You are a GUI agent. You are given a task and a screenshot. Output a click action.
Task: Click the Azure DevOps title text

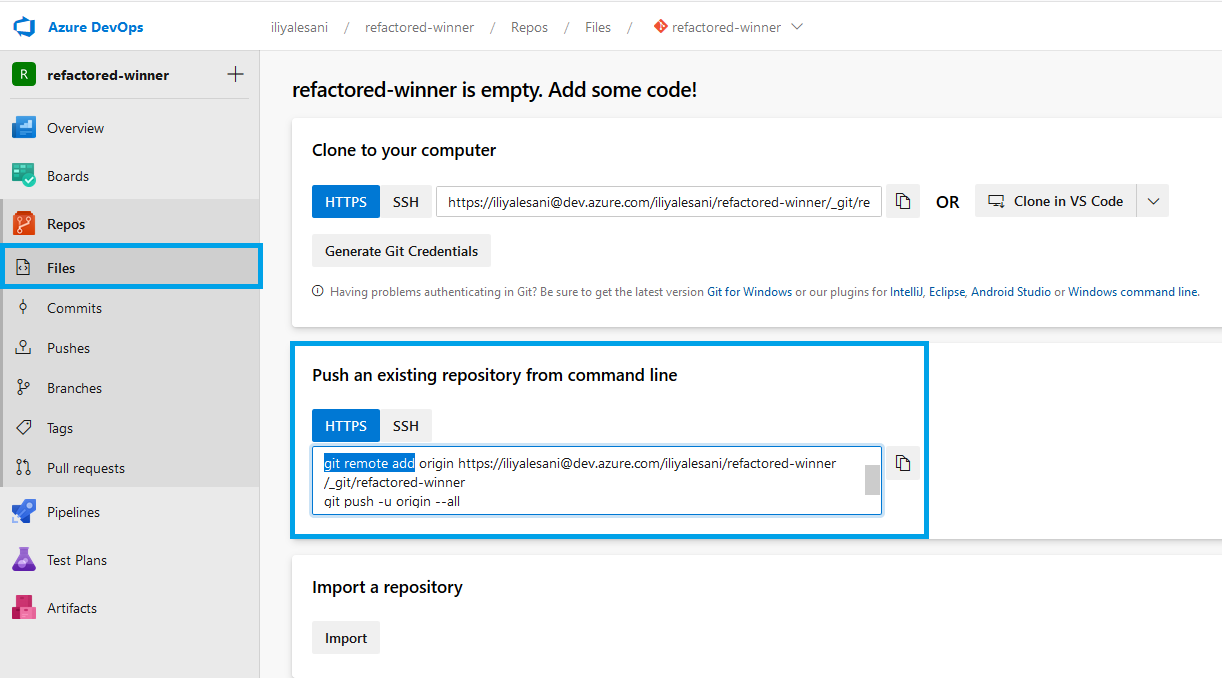(x=96, y=27)
